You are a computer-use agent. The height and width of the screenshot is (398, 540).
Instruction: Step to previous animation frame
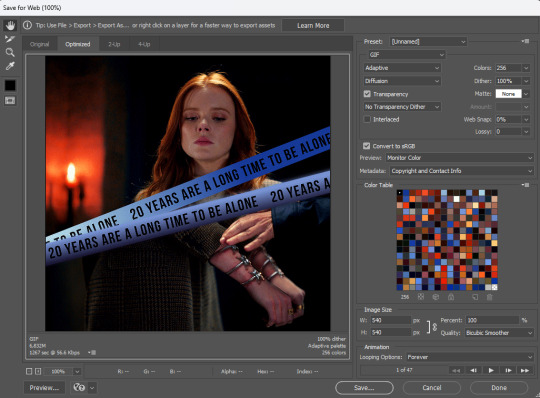(474, 370)
